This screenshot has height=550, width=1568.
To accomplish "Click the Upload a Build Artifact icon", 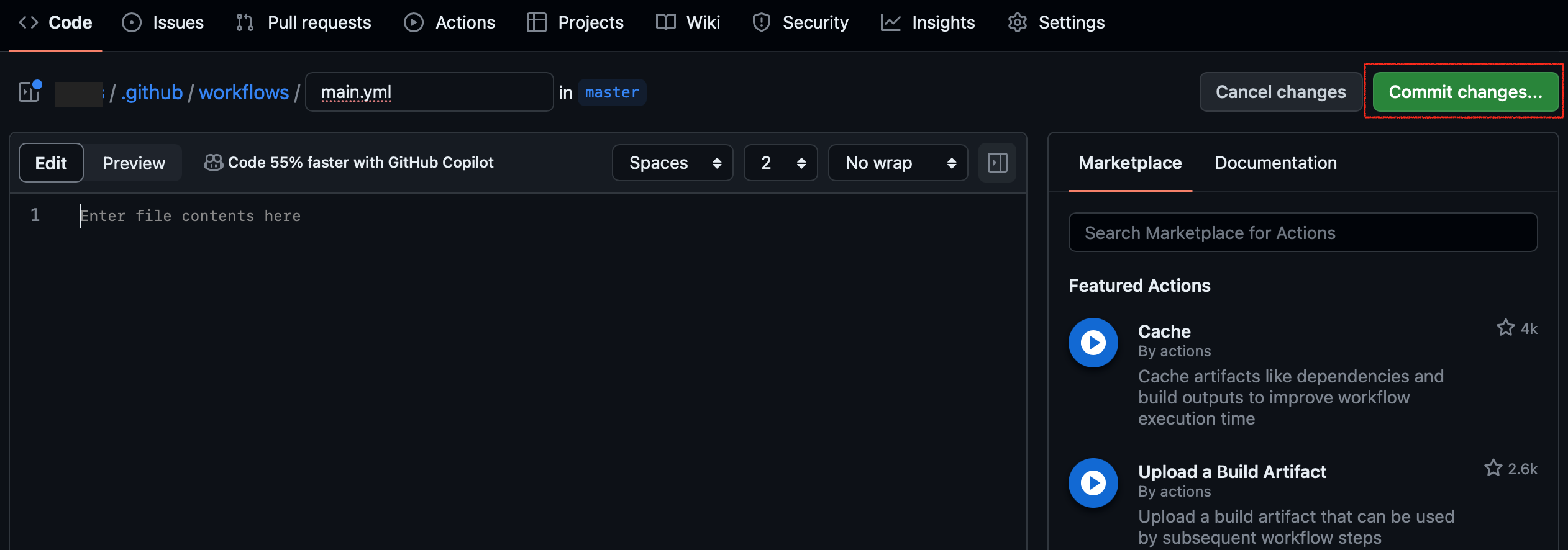I will [x=1093, y=483].
